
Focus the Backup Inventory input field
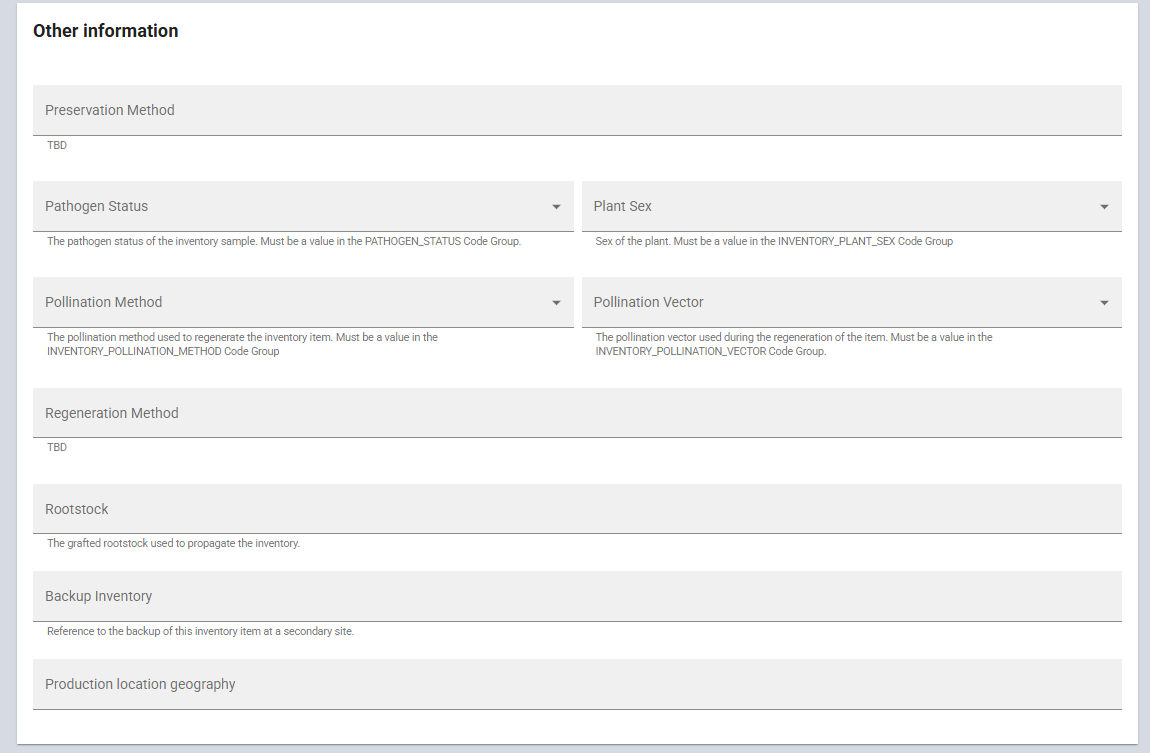coord(577,596)
